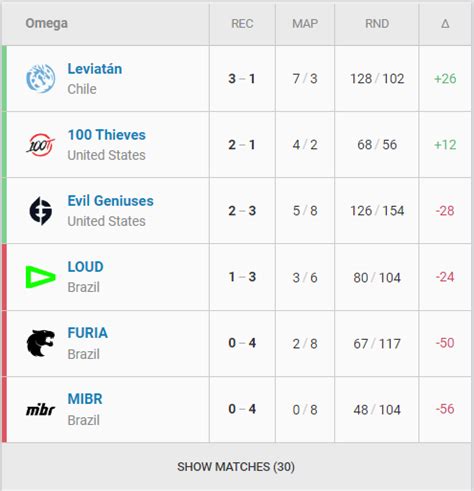Click the MIBR team logo
This screenshot has height=491, width=474.
point(41,410)
